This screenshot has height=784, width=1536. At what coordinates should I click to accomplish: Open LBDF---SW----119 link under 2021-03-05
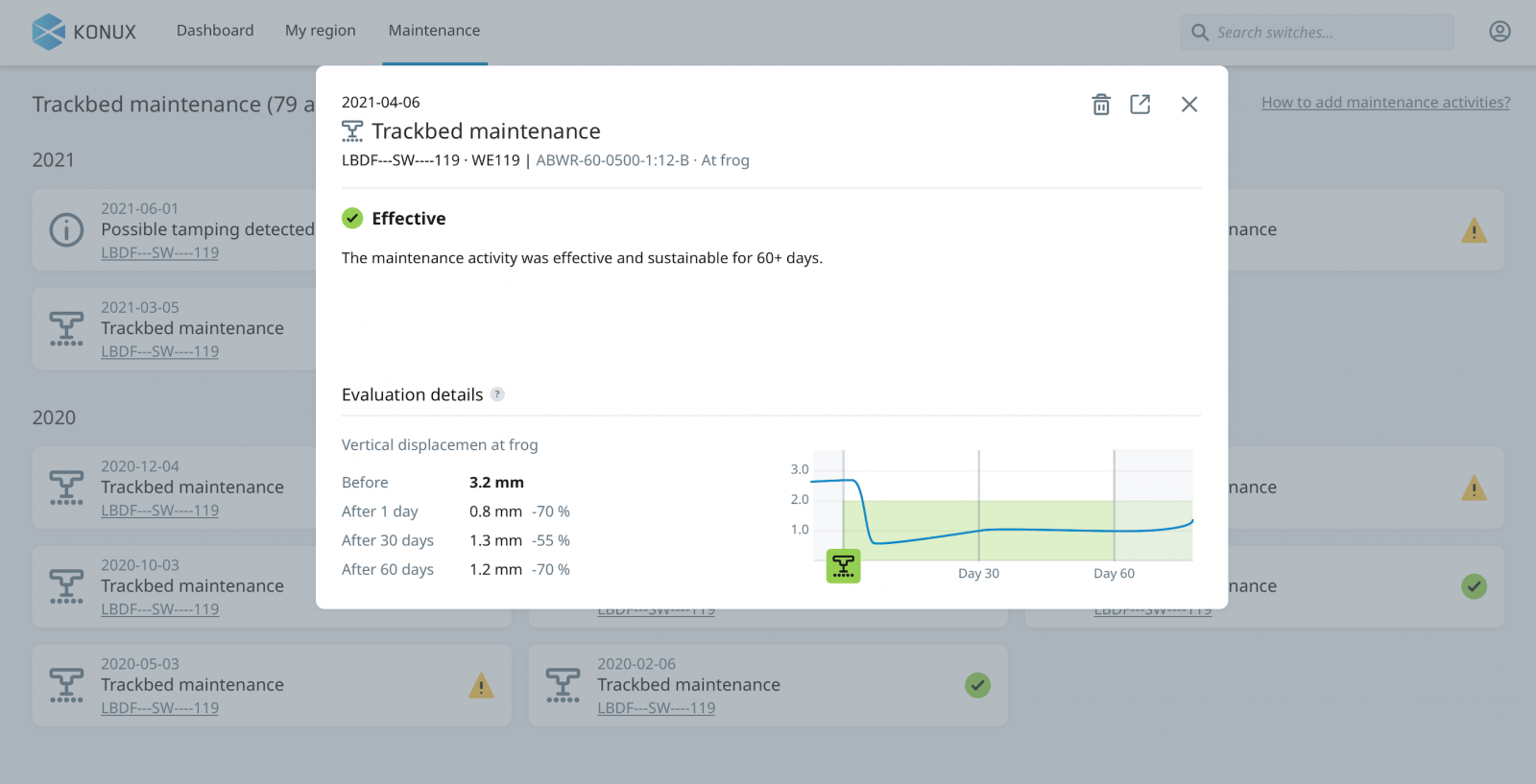coord(159,352)
